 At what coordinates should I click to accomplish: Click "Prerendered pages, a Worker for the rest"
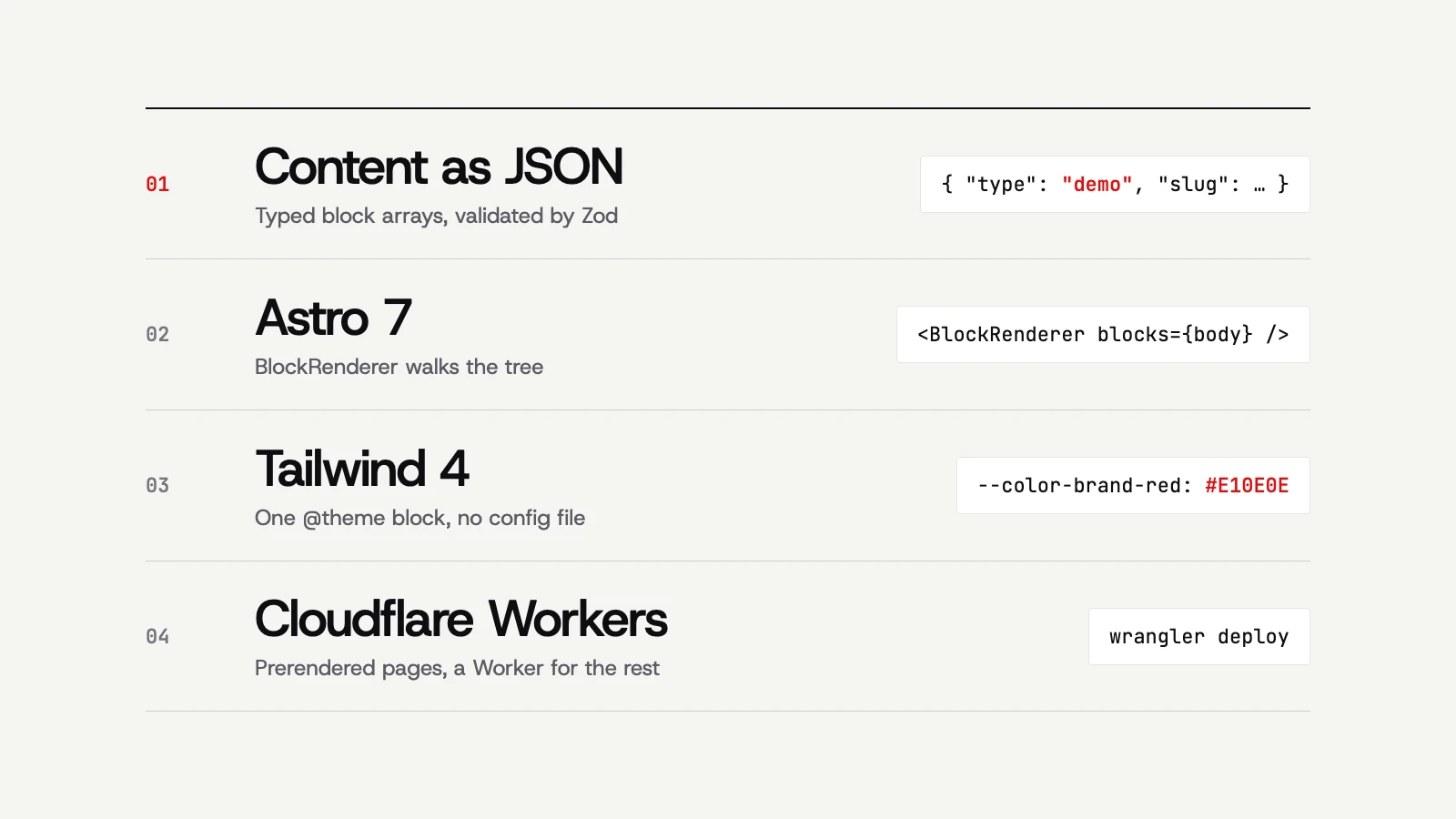[457, 668]
